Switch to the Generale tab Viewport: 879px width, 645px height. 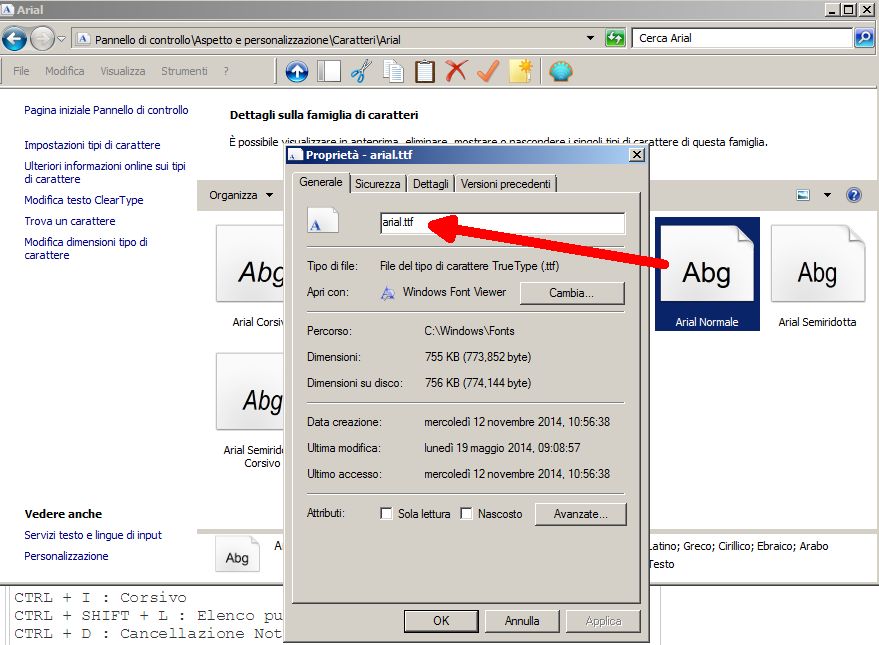click(x=321, y=182)
